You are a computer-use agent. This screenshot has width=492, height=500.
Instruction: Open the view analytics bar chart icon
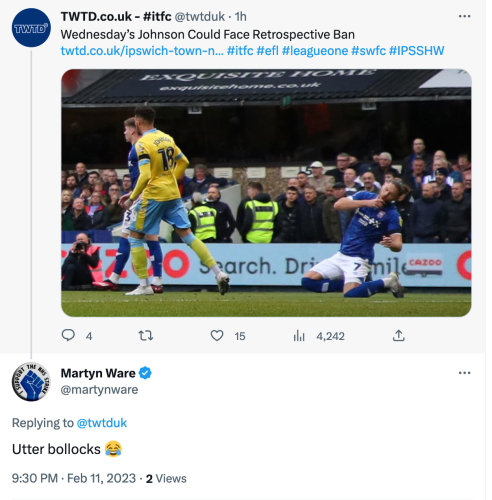(299, 336)
